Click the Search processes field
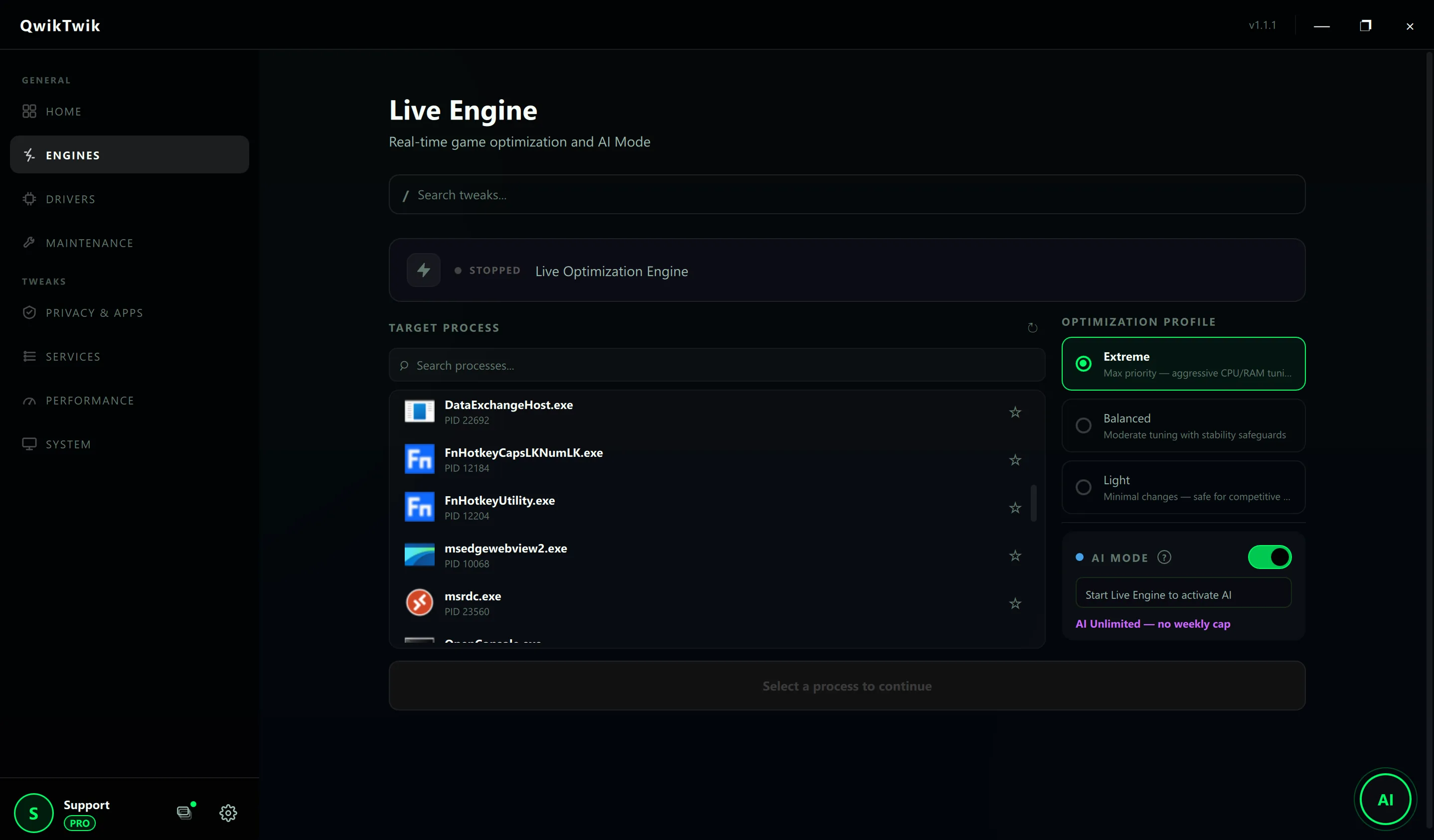Image resolution: width=1434 pixels, height=840 pixels. (716, 365)
